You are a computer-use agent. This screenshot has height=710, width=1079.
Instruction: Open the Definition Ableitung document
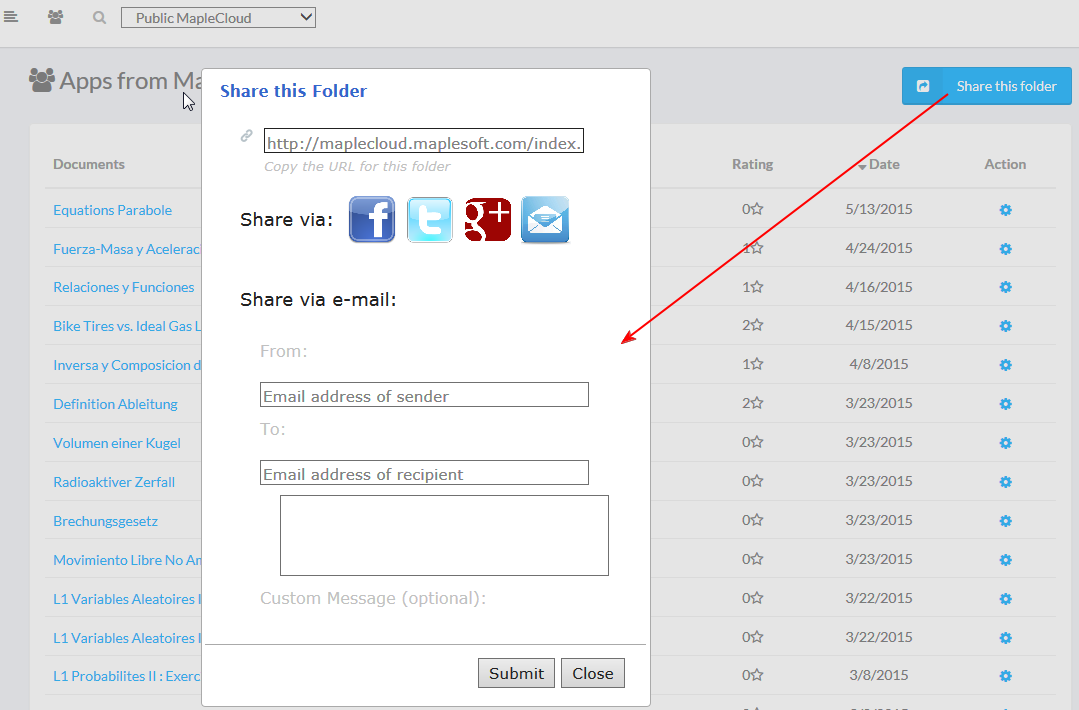tap(116, 404)
